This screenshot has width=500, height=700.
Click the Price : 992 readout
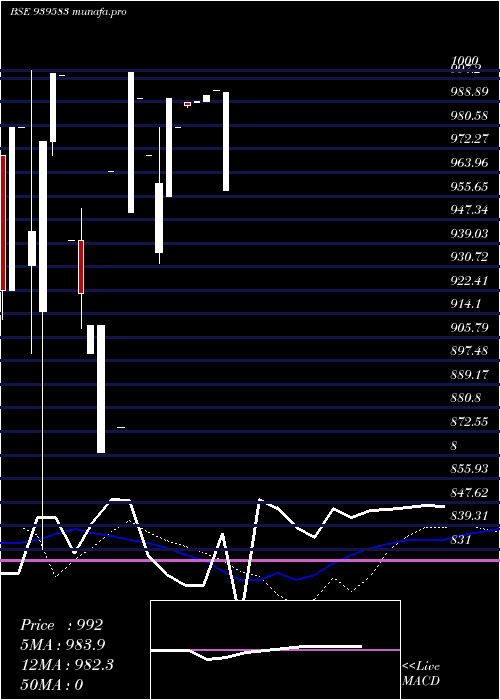pyautogui.click(x=62, y=625)
